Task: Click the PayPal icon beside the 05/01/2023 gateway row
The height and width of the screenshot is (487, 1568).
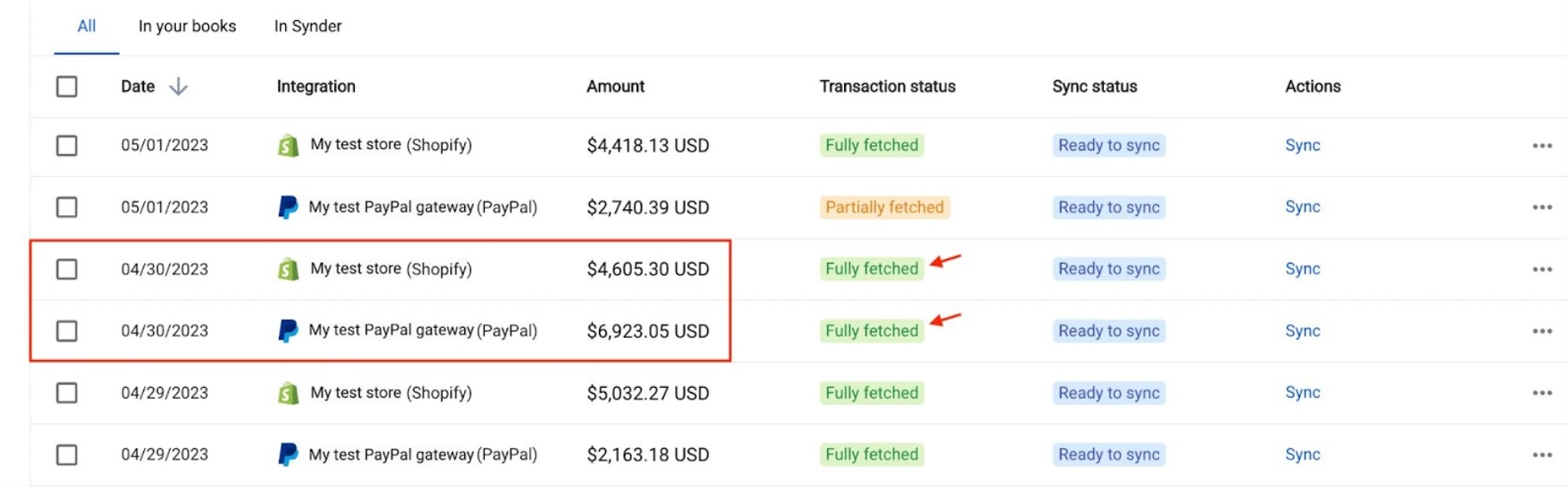Action: pyautogui.click(x=287, y=207)
